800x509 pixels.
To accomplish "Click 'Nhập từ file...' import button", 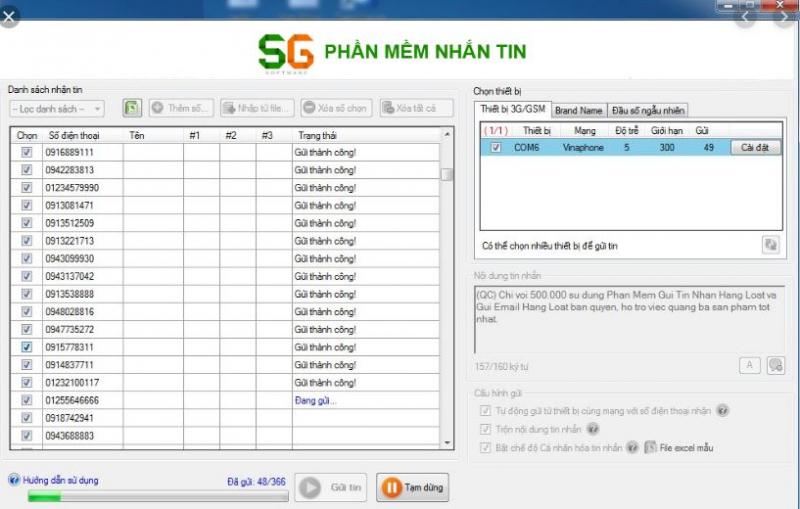I will [257, 108].
